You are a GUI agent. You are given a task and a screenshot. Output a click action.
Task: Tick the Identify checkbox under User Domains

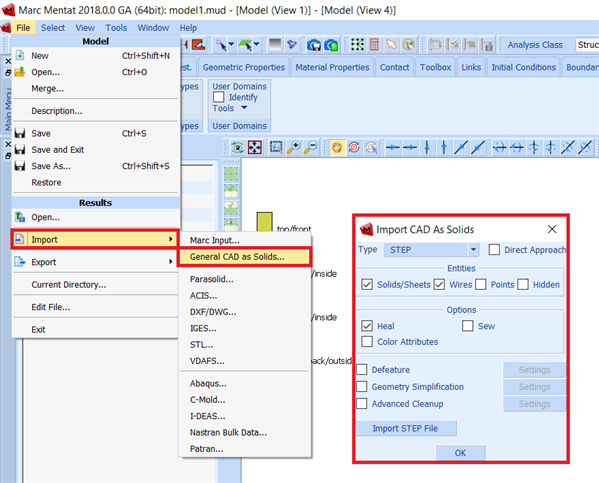coord(219,97)
